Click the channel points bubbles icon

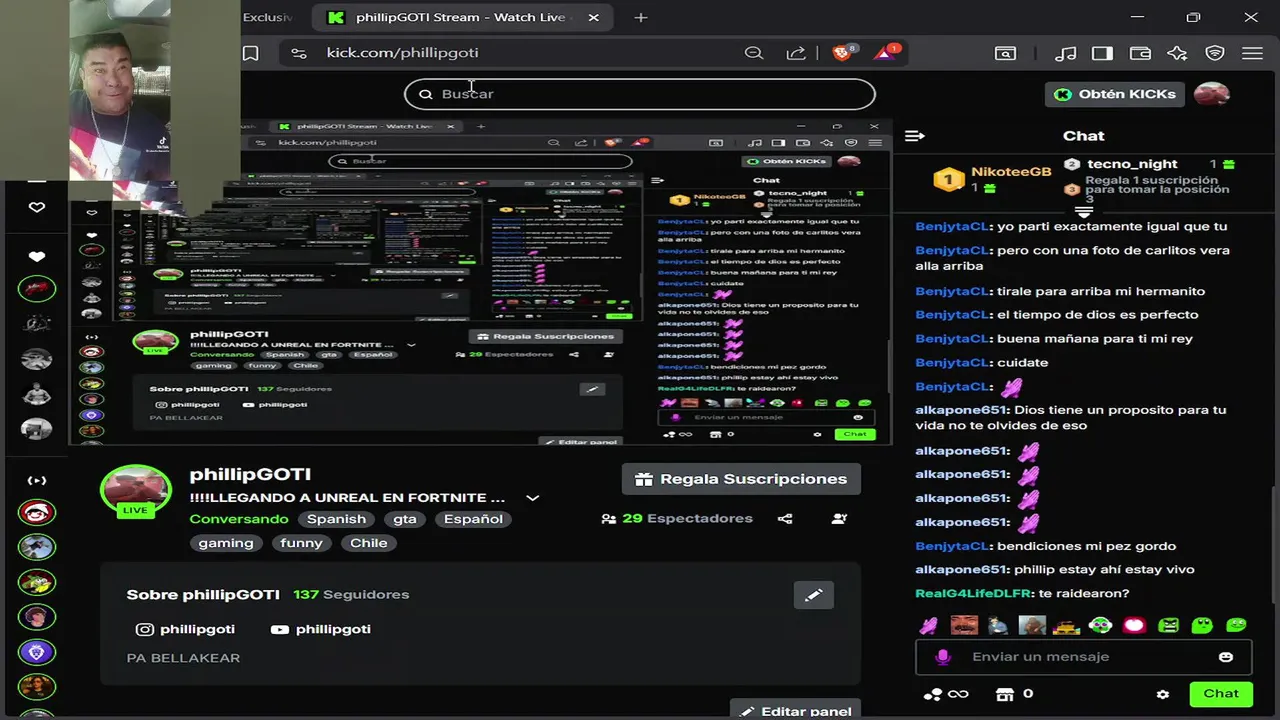click(x=932, y=694)
